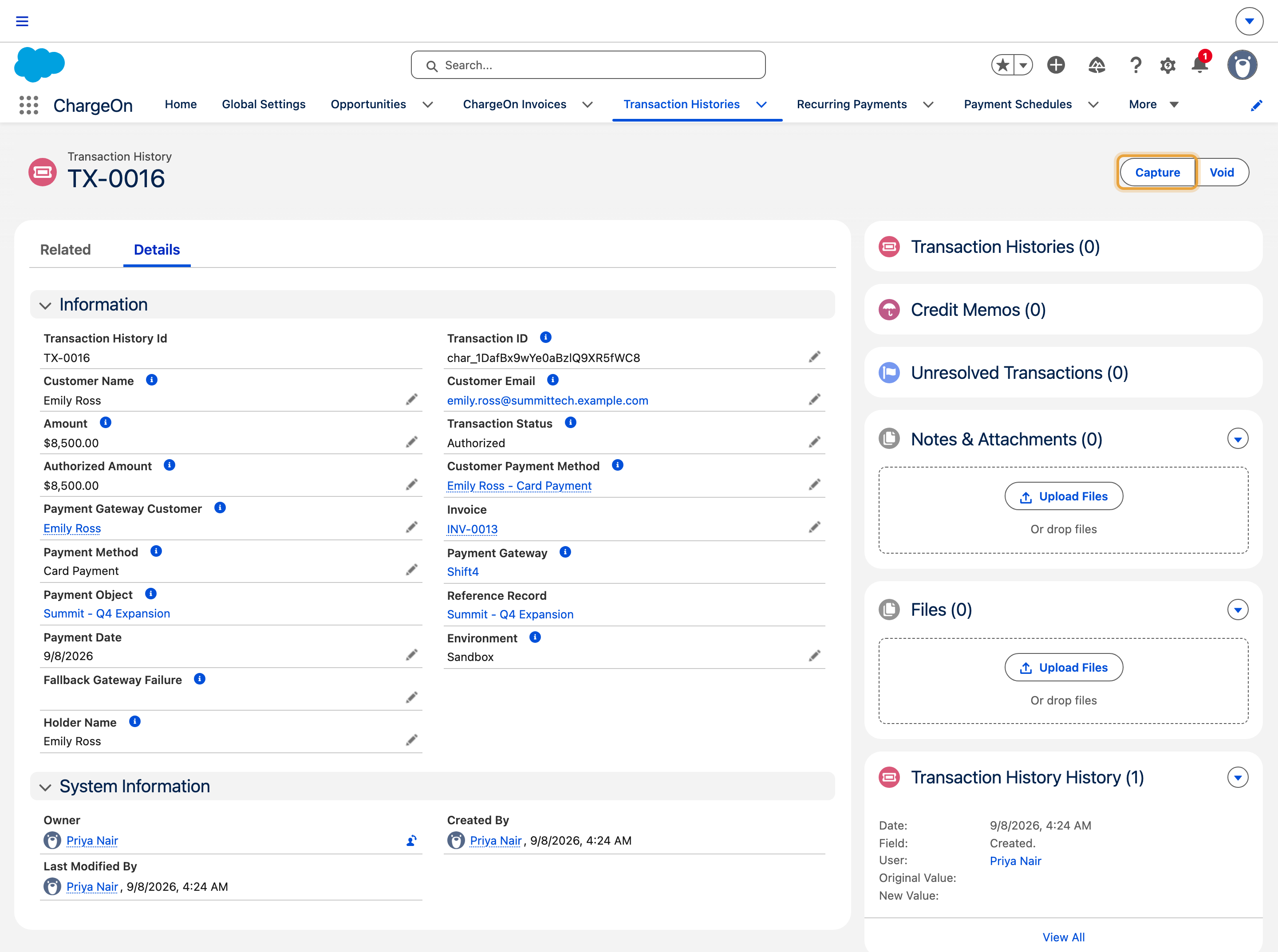
Task: Edit navigation bar with pencil icon
Action: [x=1256, y=106]
